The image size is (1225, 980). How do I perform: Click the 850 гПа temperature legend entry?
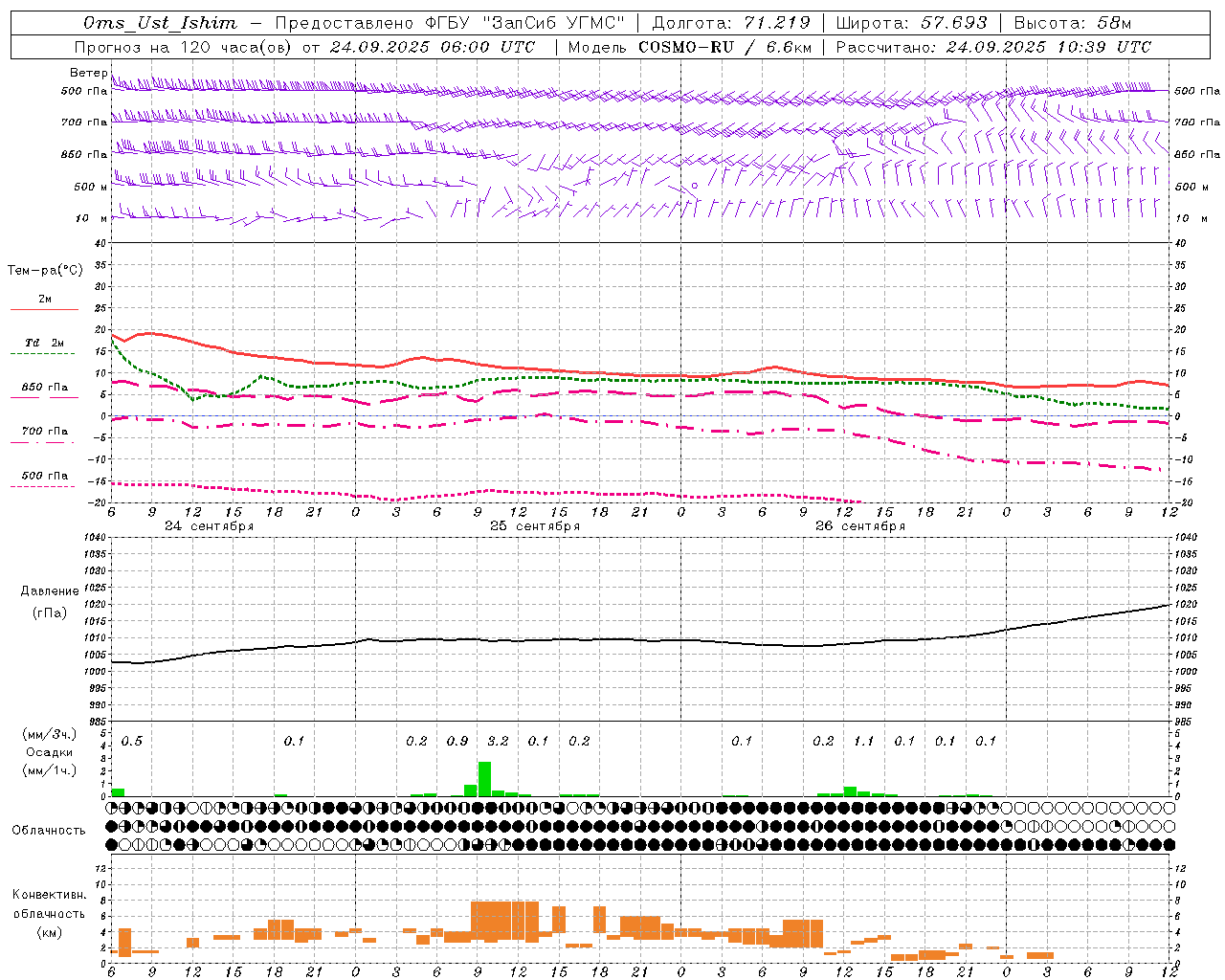pyautogui.click(x=45, y=388)
